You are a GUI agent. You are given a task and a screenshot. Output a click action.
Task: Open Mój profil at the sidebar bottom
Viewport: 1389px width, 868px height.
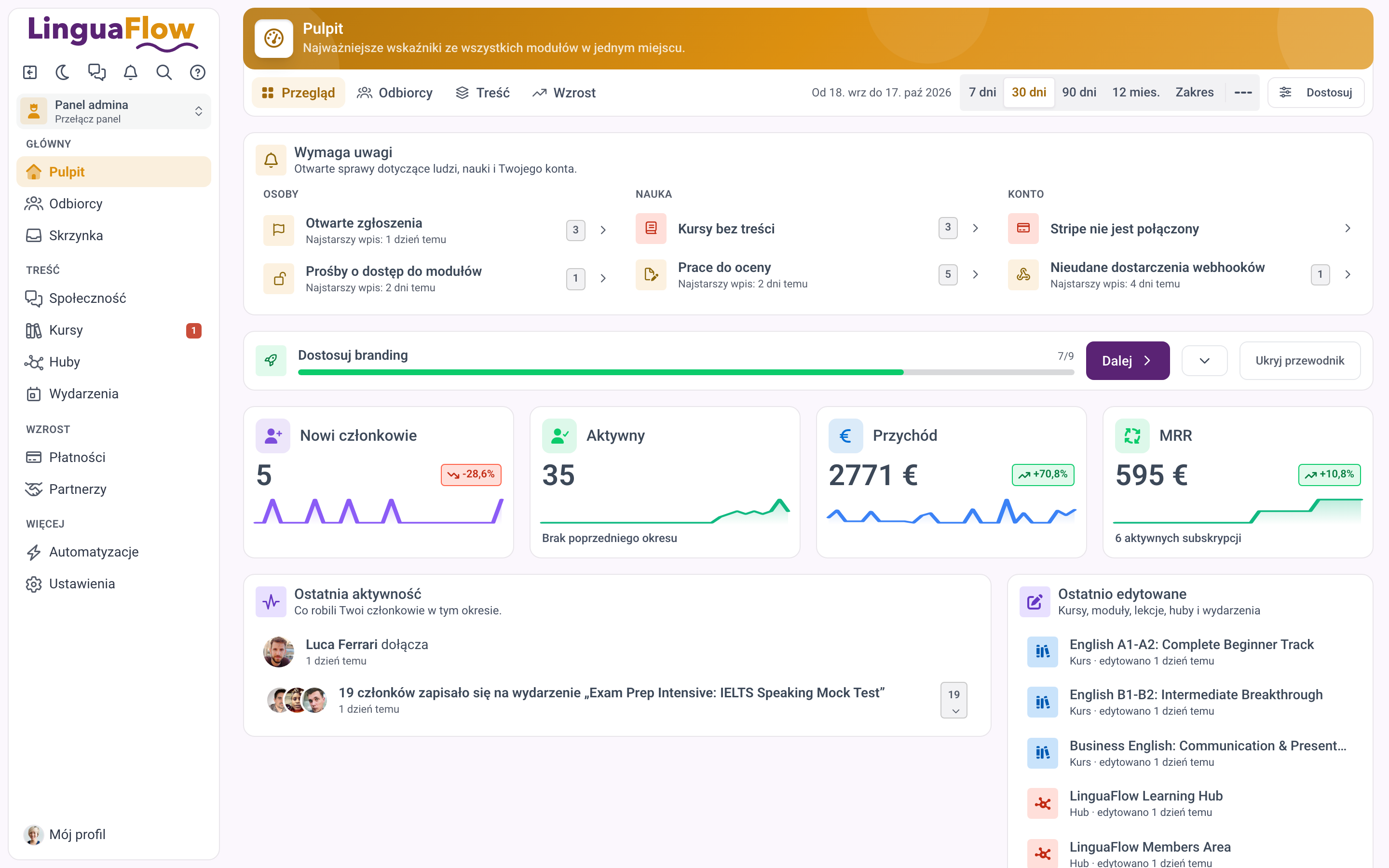click(x=114, y=835)
